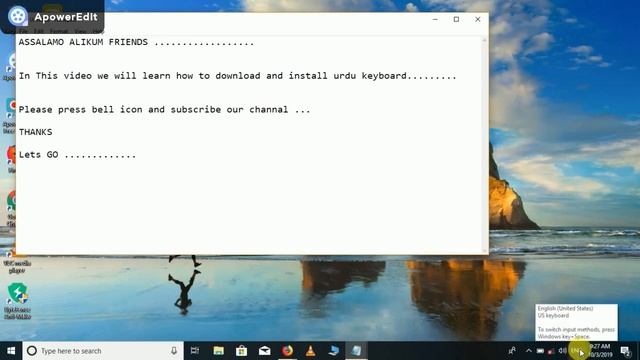
Task: Click the Notepad scrollbar down arrow
Action: (484, 251)
